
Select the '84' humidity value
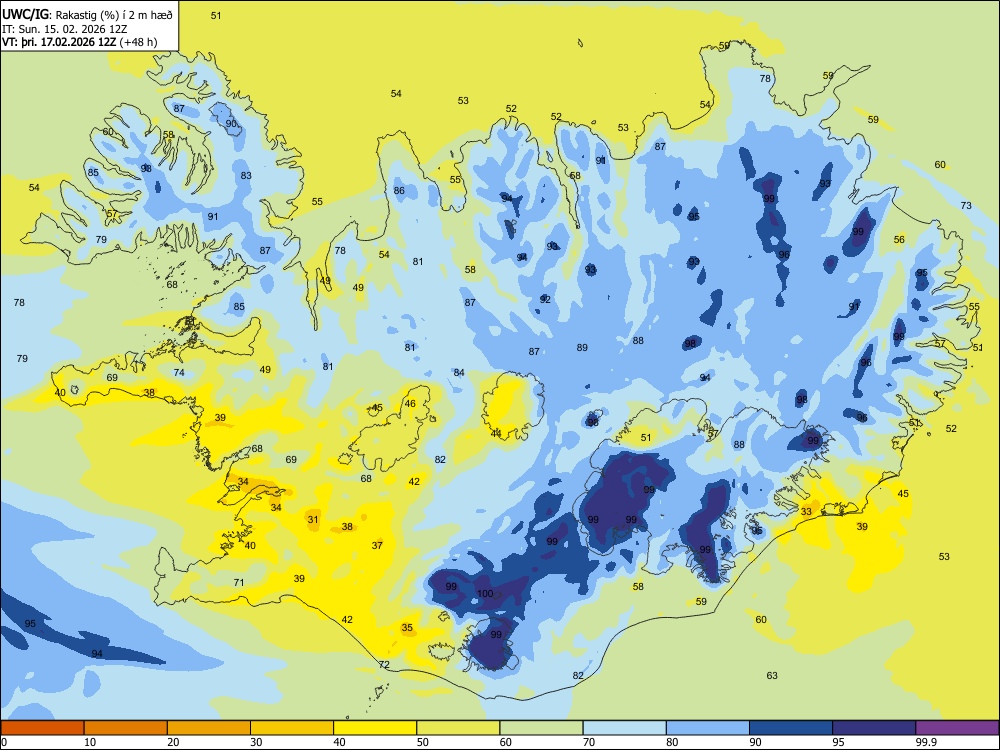tap(459, 372)
